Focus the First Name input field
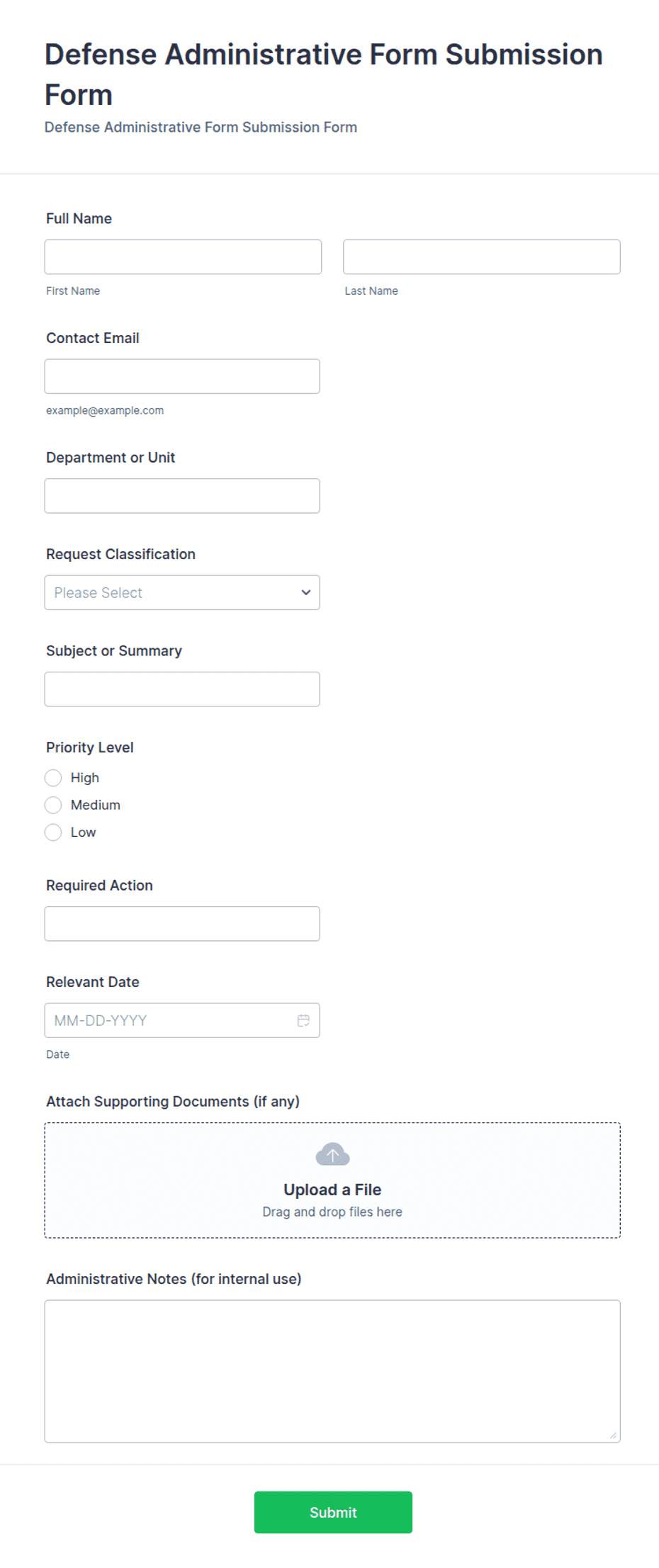The image size is (659, 1568). coord(183,256)
